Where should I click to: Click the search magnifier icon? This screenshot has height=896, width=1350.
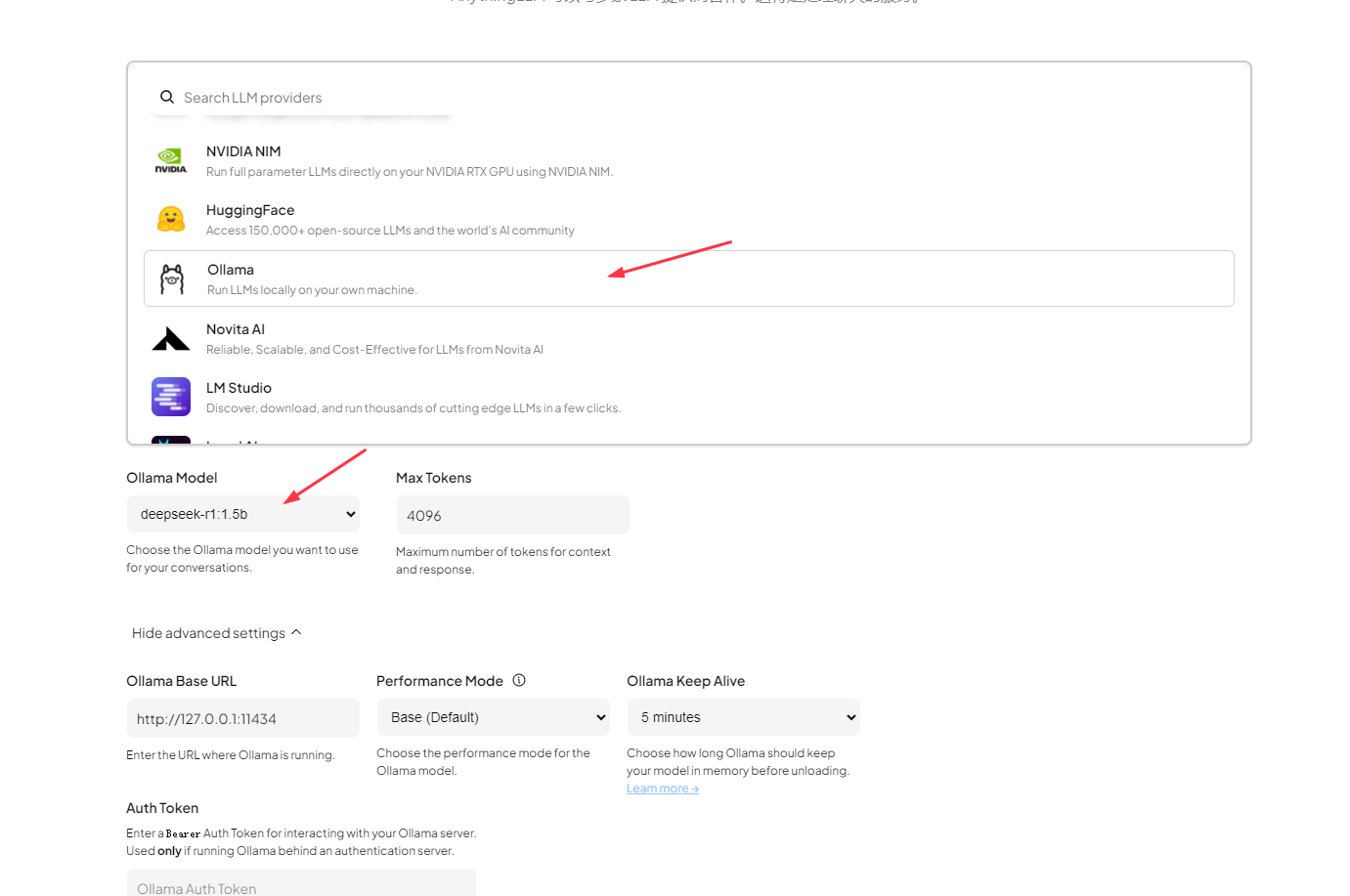[167, 97]
